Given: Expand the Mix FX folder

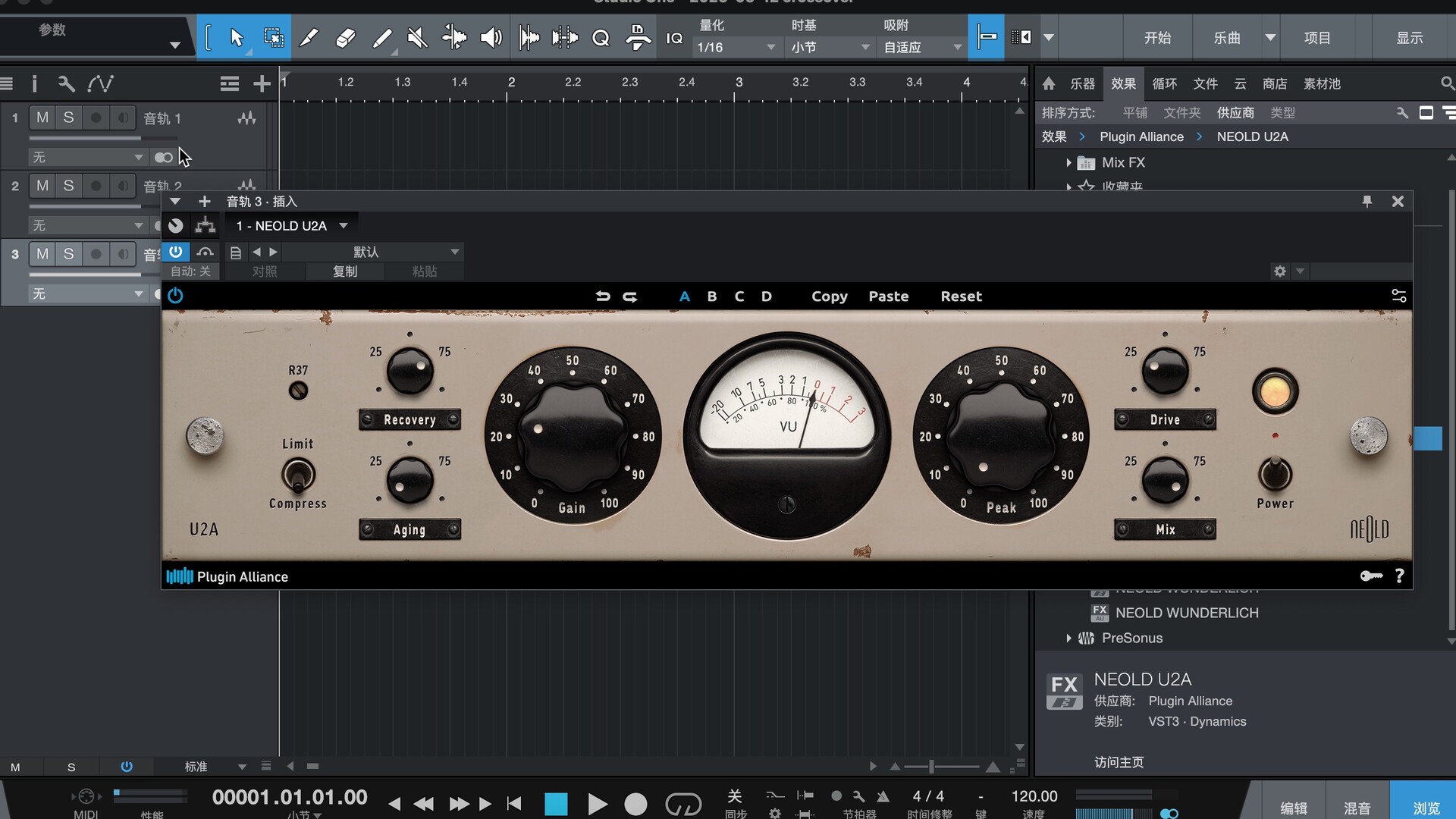Looking at the screenshot, I should [x=1068, y=162].
